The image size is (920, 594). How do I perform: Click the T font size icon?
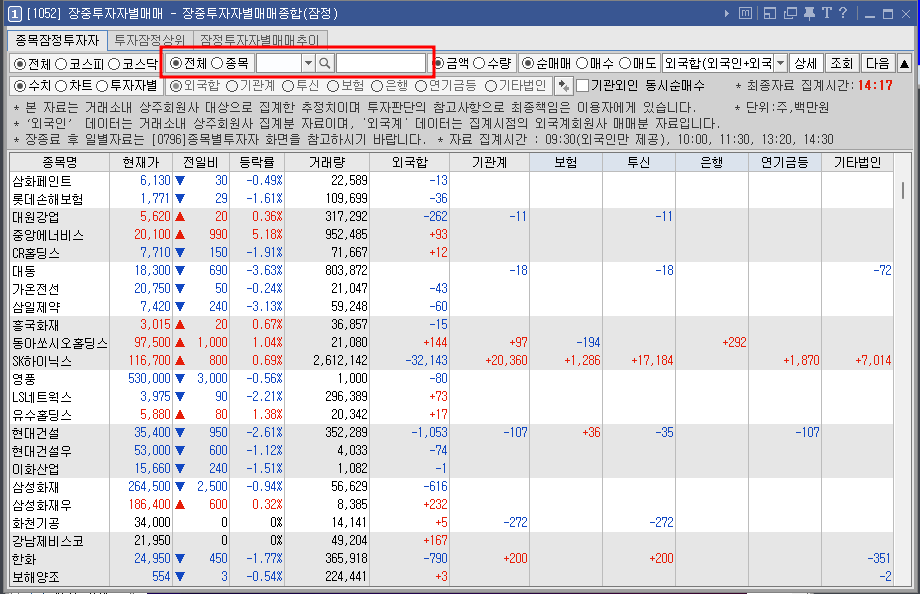827,13
